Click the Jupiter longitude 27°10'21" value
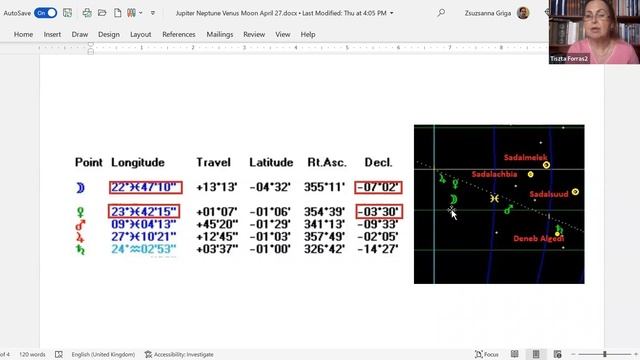Viewport: 640px width, 360px height. pyautogui.click(x=144, y=236)
